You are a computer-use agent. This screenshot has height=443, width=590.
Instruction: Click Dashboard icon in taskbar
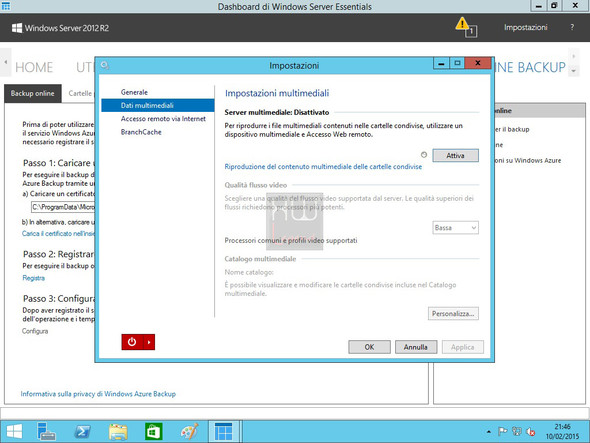pos(224,432)
